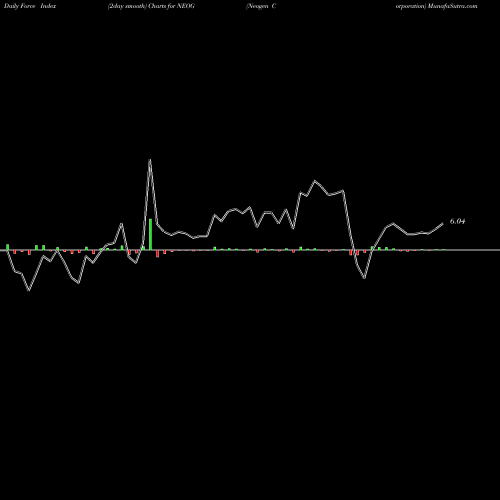500x500 pixels.
Task: Click the tallest green force index bar
Action: coord(150,234)
